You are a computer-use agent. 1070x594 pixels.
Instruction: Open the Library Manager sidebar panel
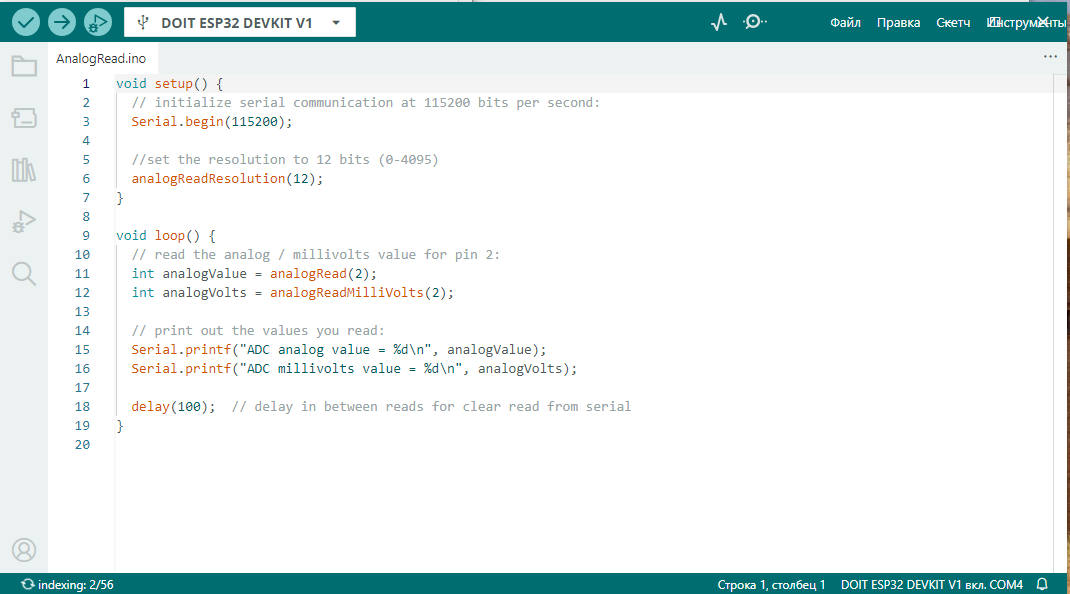click(24, 170)
